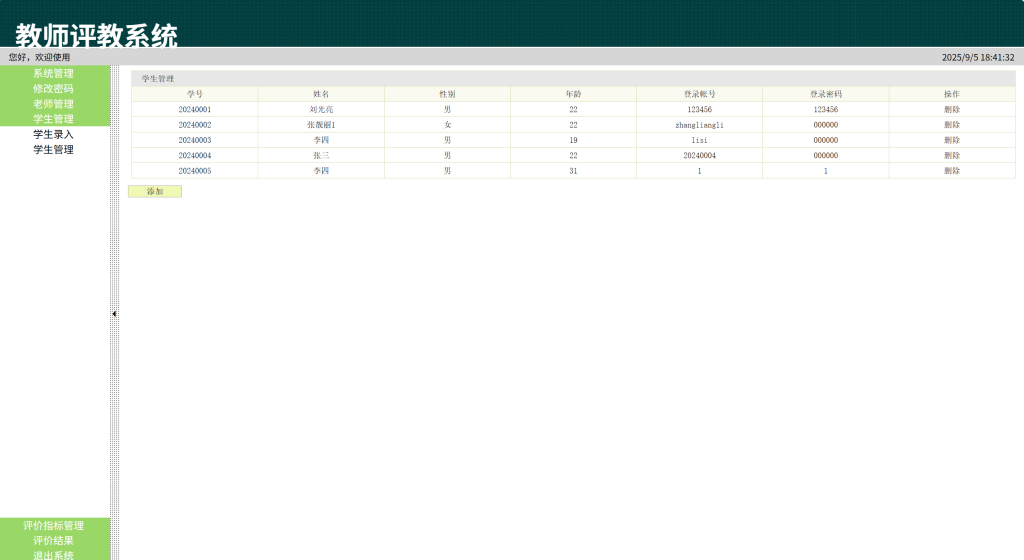
Task: Open the 老师管理 menu section
Action: click(54, 104)
